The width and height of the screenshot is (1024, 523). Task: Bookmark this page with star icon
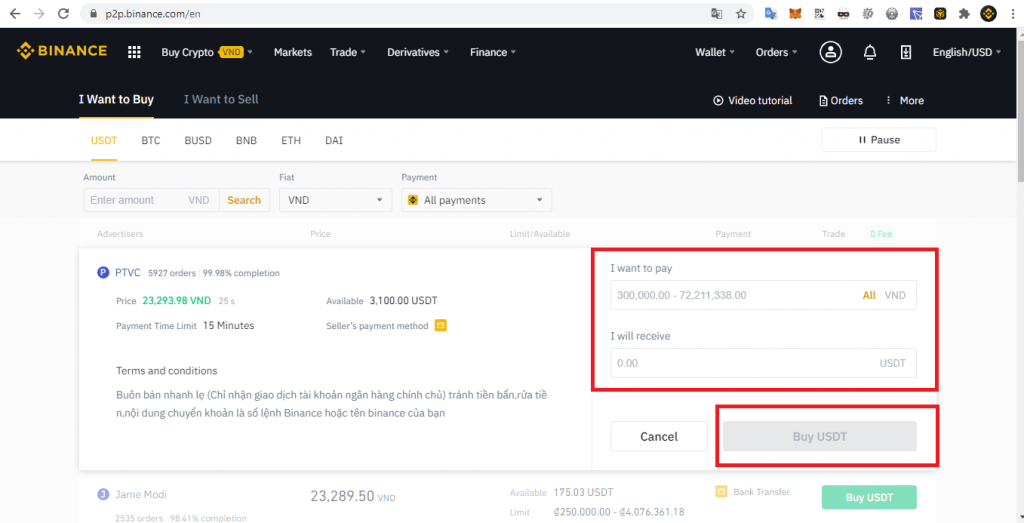pyautogui.click(x=741, y=13)
